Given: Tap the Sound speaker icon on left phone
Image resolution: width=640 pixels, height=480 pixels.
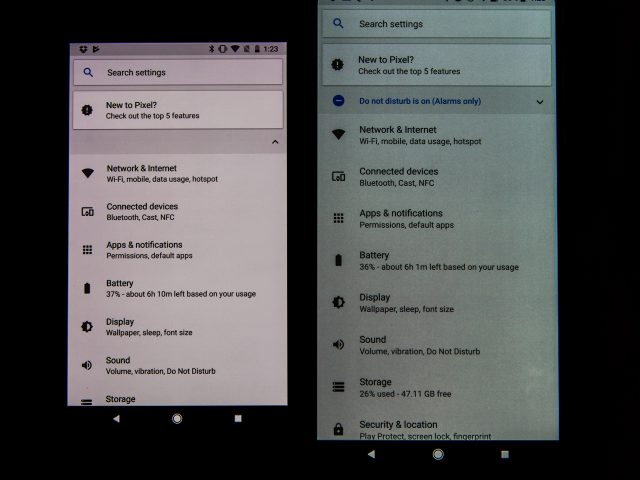Looking at the screenshot, I should click(87, 365).
